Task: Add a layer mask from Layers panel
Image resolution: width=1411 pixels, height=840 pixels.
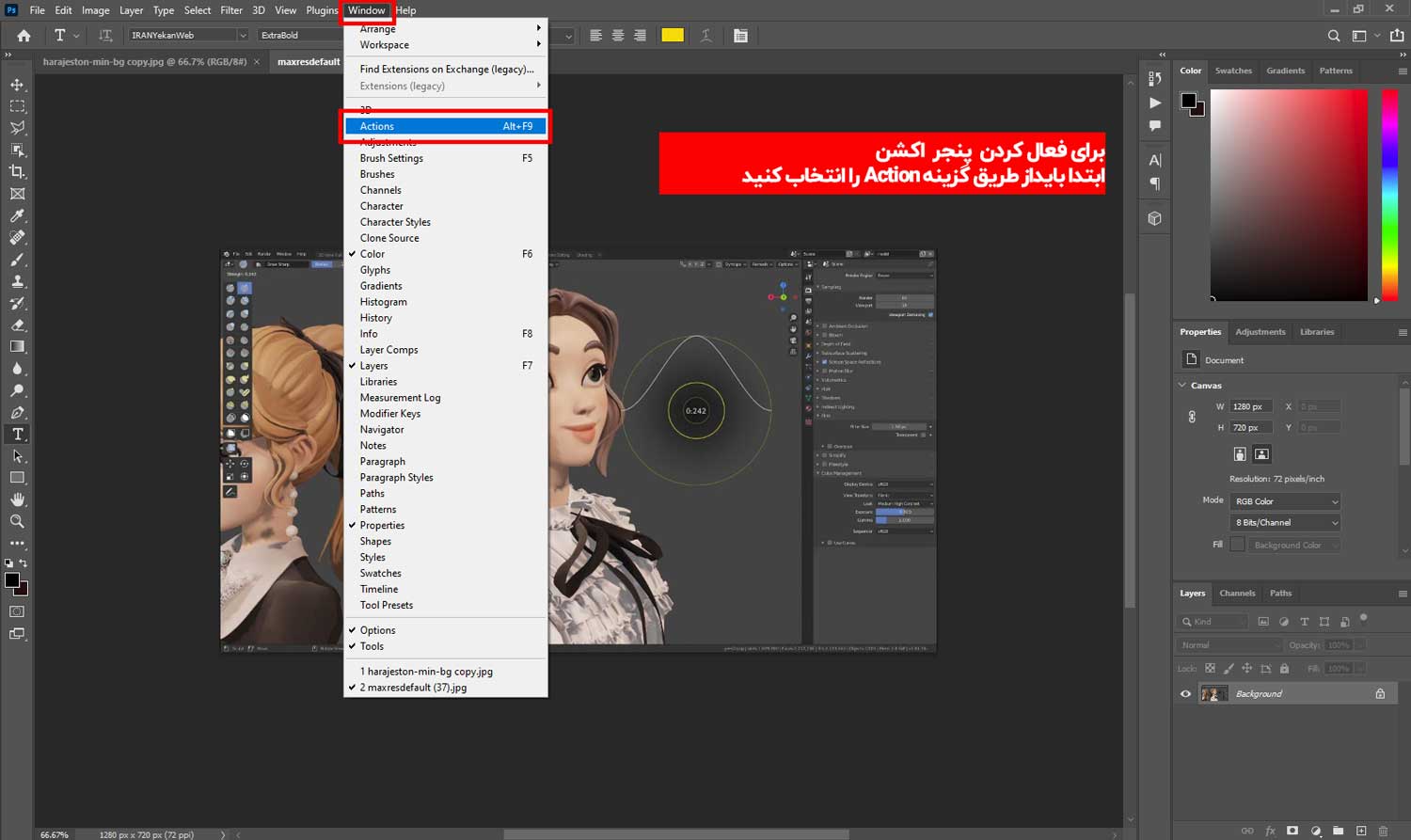Action: (x=1292, y=831)
